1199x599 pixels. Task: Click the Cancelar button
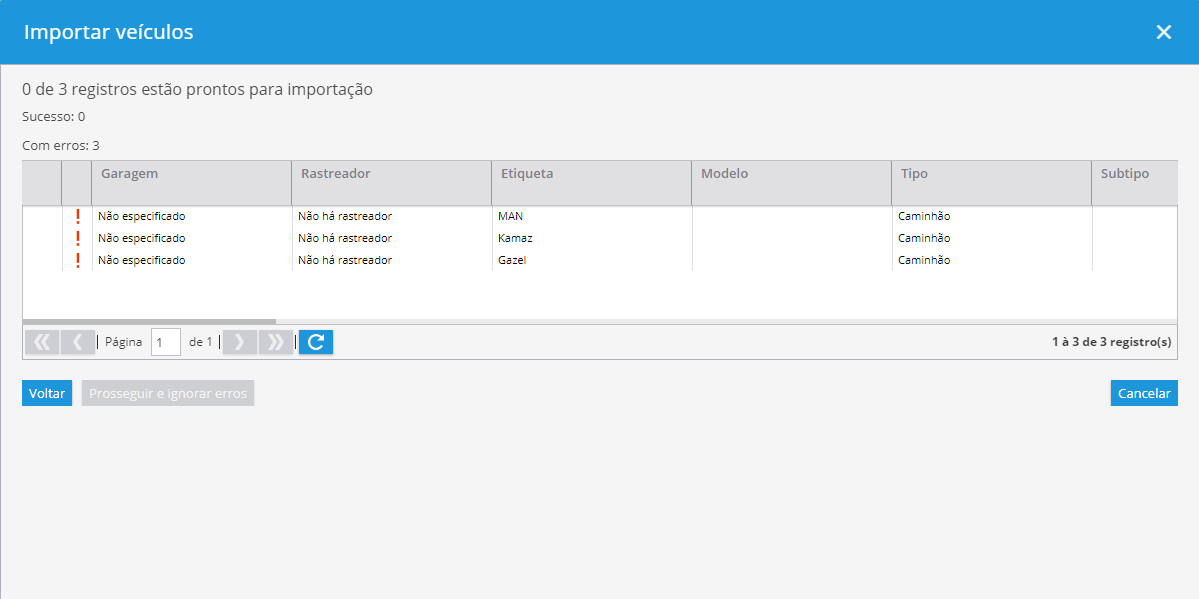coord(1144,393)
